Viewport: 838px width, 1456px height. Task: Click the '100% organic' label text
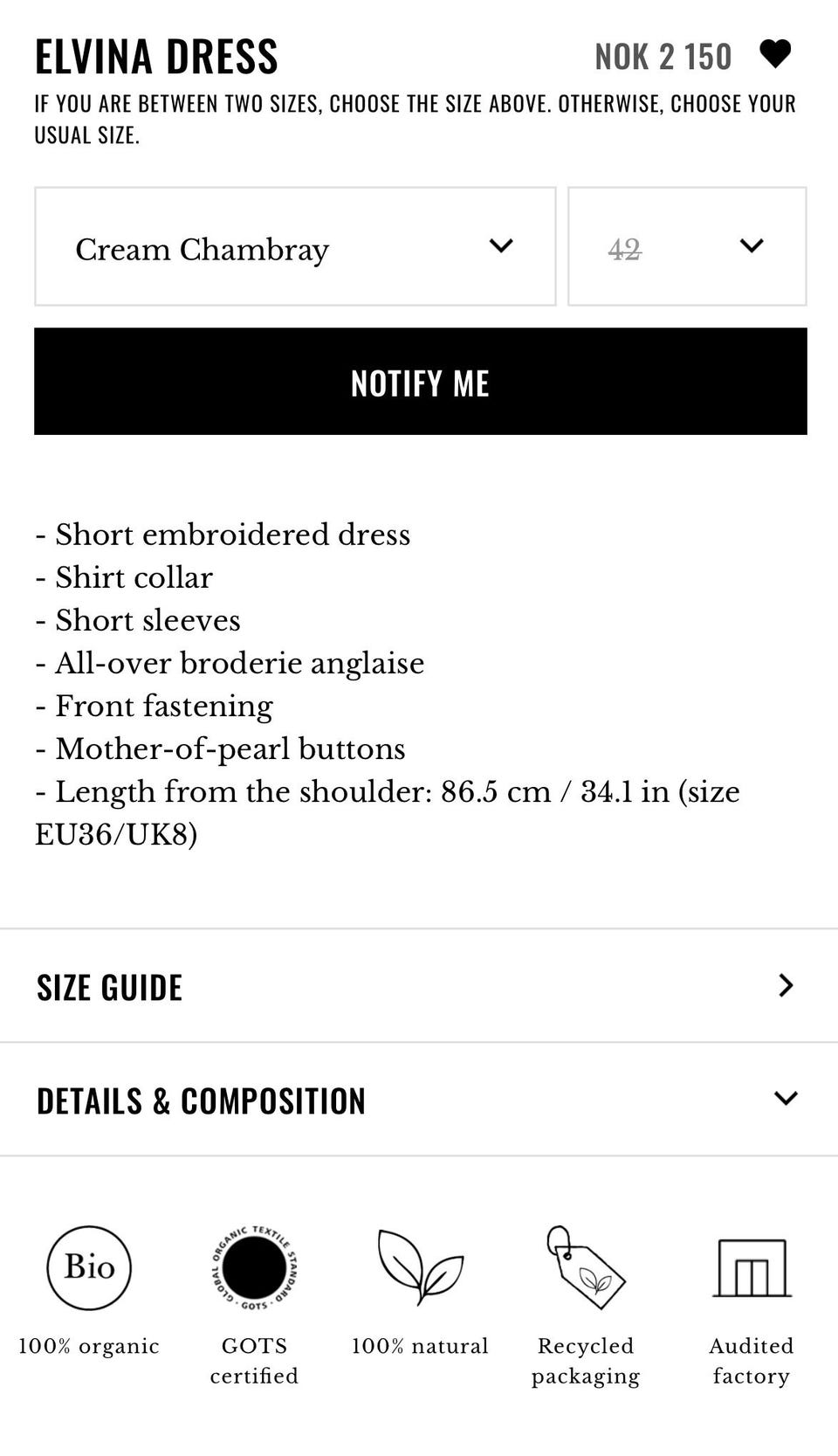click(89, 1346)
